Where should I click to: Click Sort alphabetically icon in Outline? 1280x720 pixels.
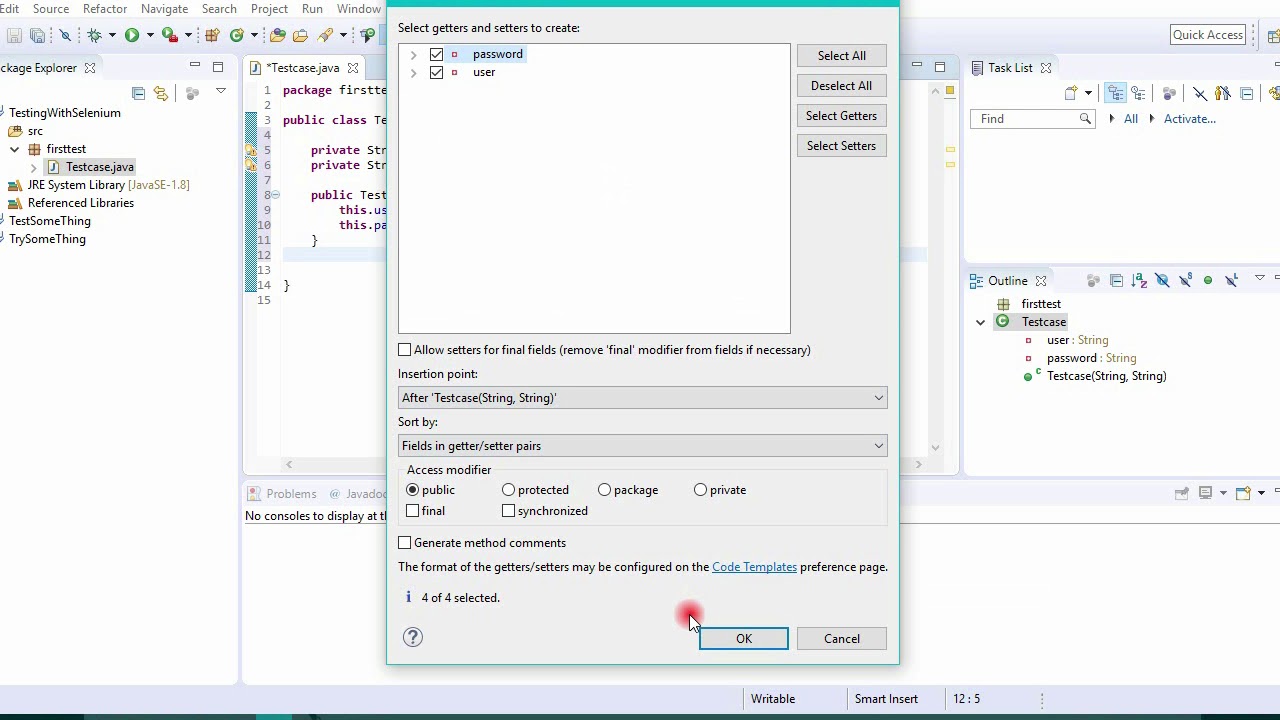click(x=1138, y=281)
